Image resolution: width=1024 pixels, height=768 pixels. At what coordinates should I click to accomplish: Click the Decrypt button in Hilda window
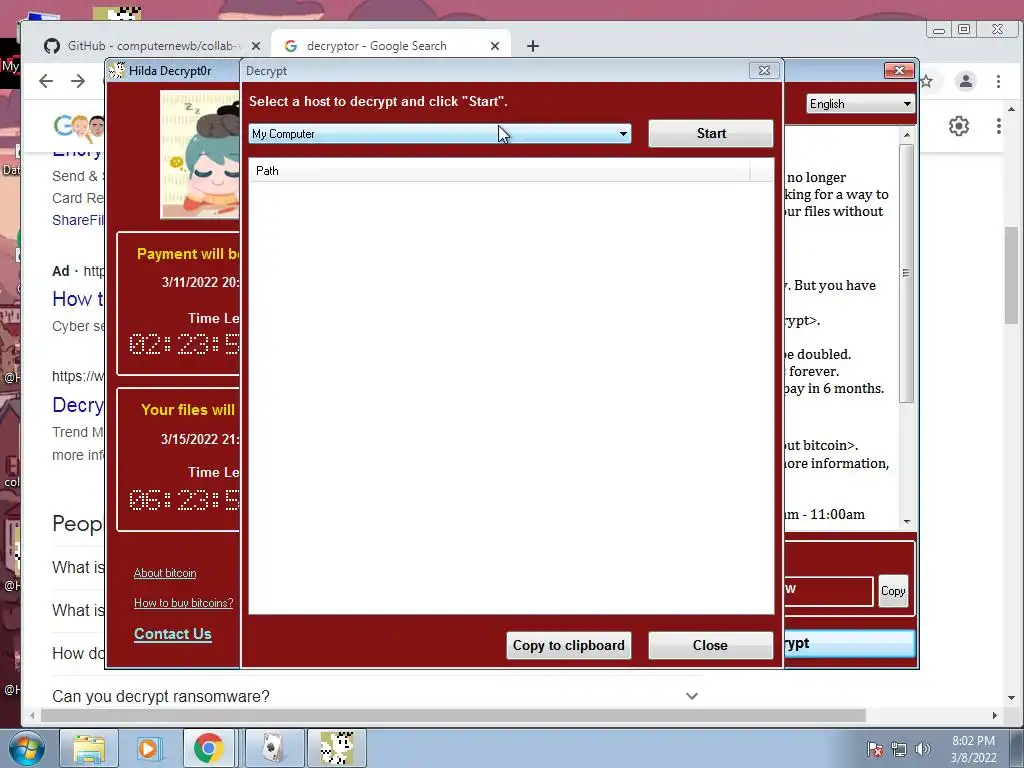[x=849, y=644]
